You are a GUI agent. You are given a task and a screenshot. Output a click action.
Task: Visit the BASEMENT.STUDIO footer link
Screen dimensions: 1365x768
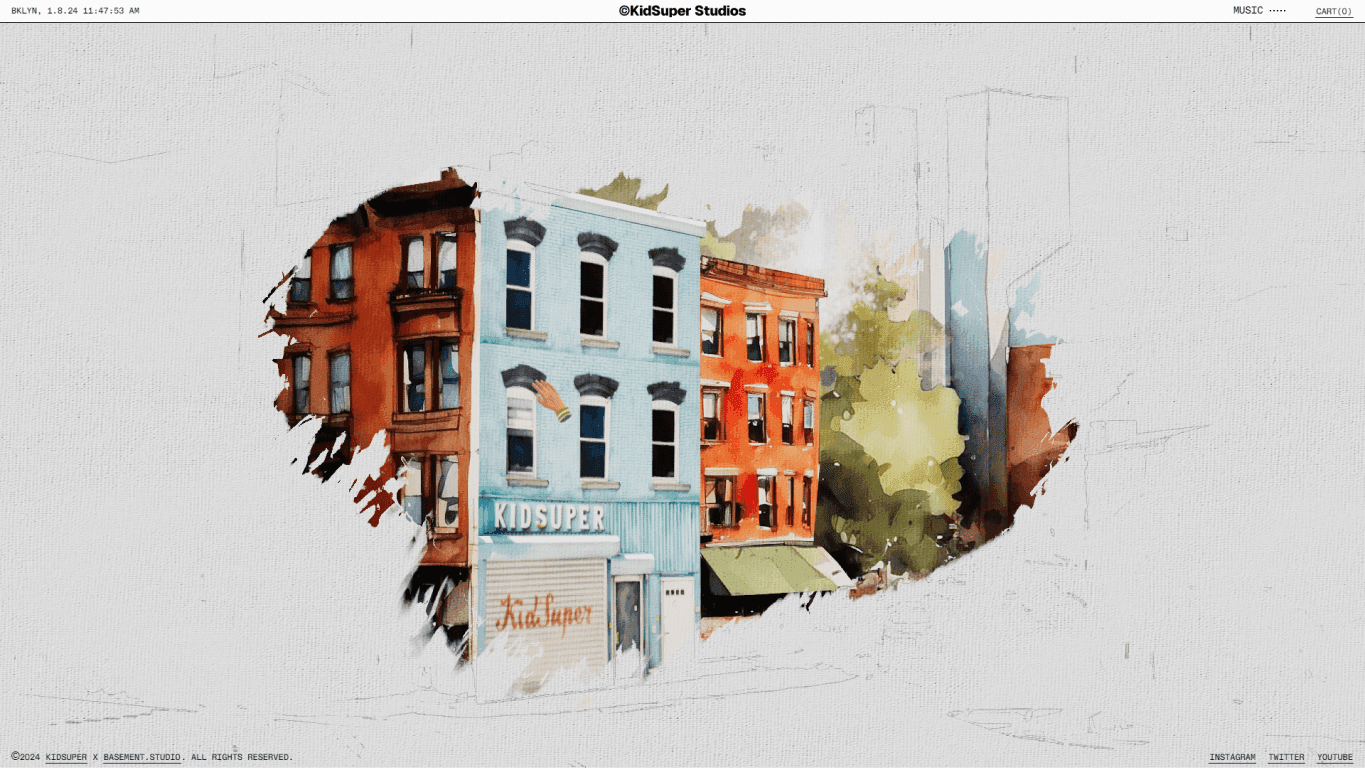pyautogui.click(x=142, y=758)
